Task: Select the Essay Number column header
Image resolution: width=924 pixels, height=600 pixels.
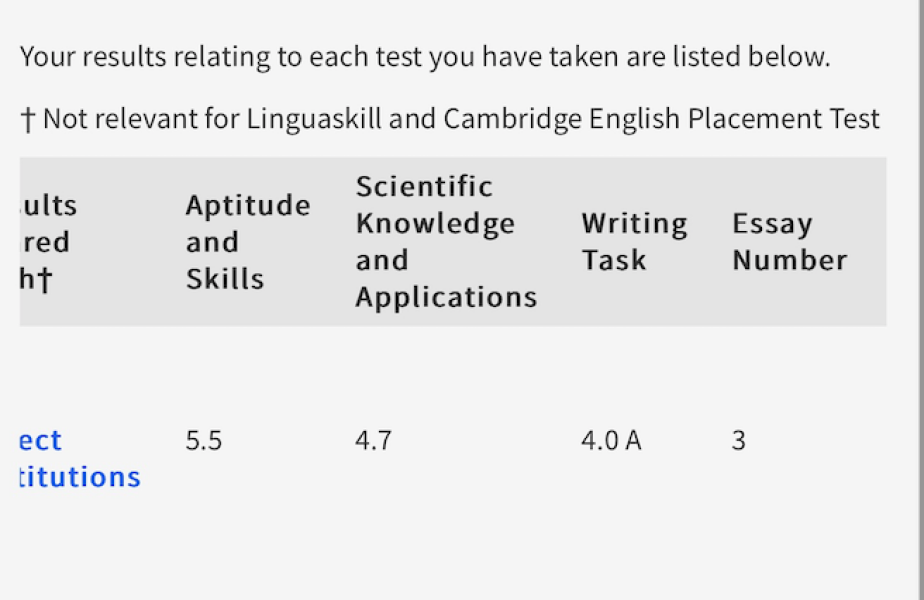Action: click(x=789, y=242)
